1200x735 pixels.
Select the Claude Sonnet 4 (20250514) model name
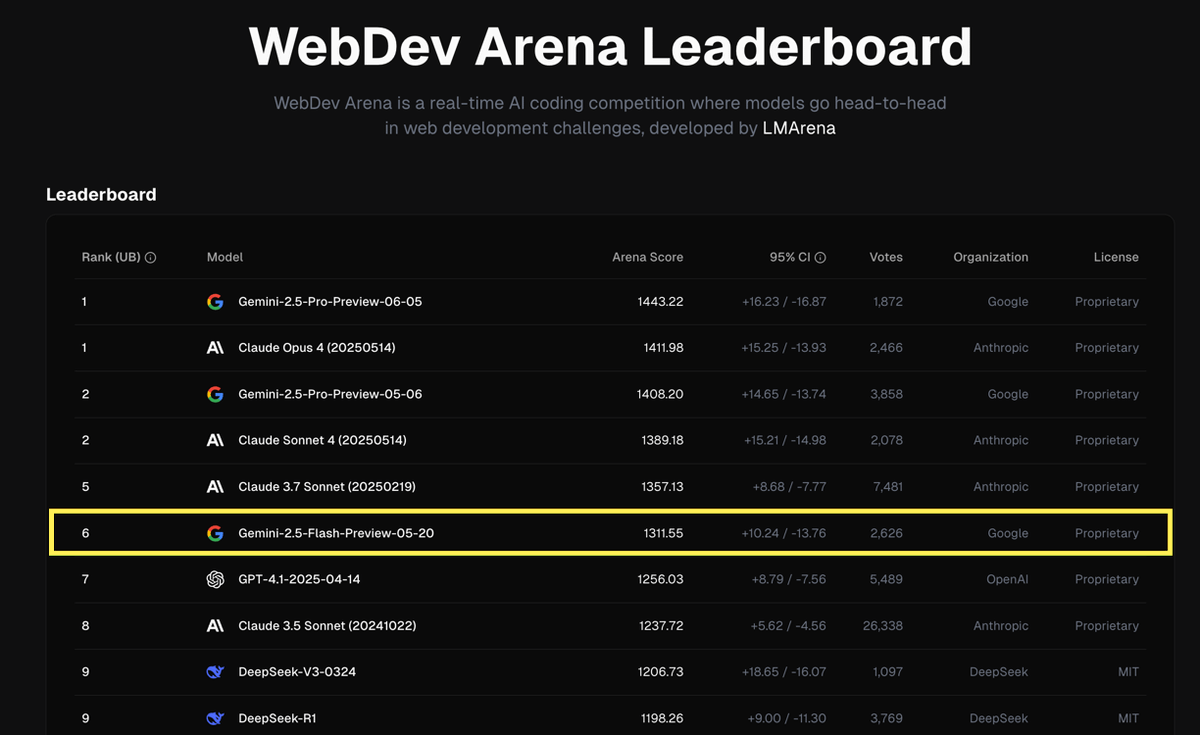point(322,440)
